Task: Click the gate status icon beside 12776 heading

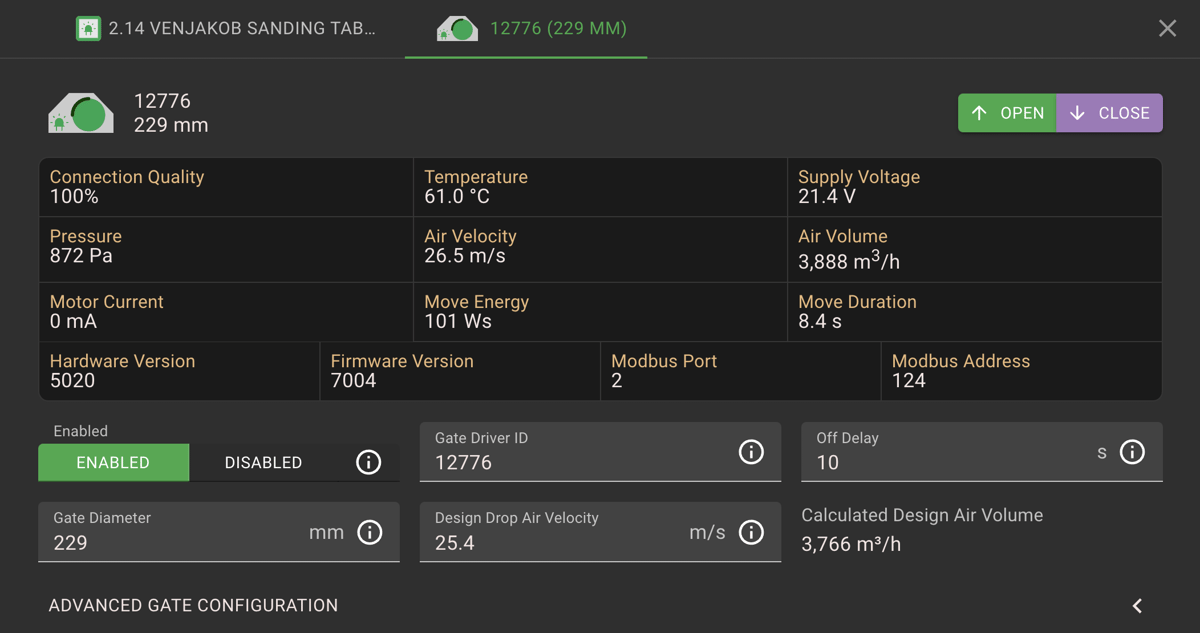Action: click(x=80, y=112)
